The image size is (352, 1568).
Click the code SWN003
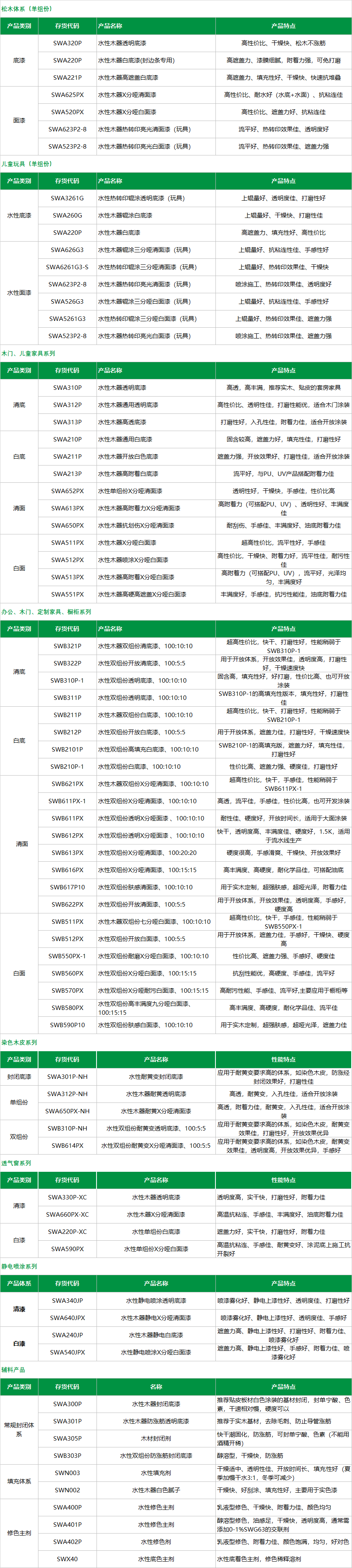coord(67,1473)
